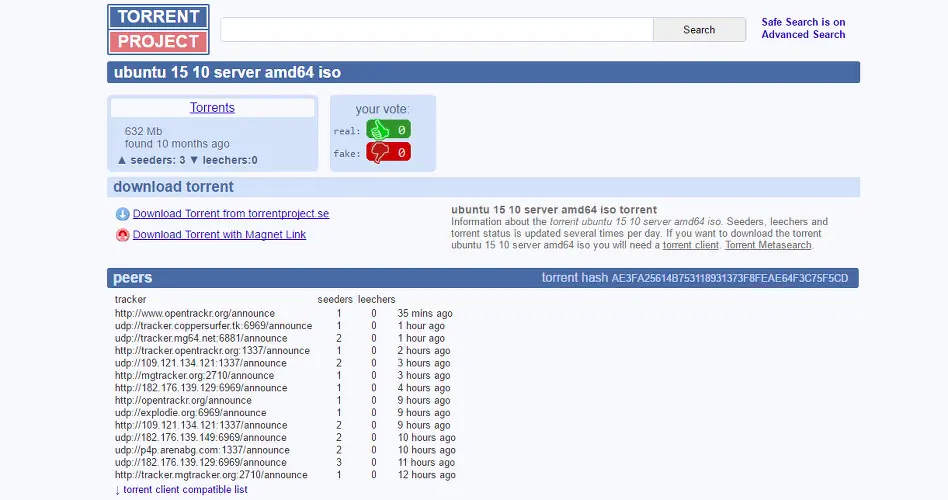The image size is (948, 500).
Task: Click the 4 hours ago timestamp
Action: tap(423, 388)
